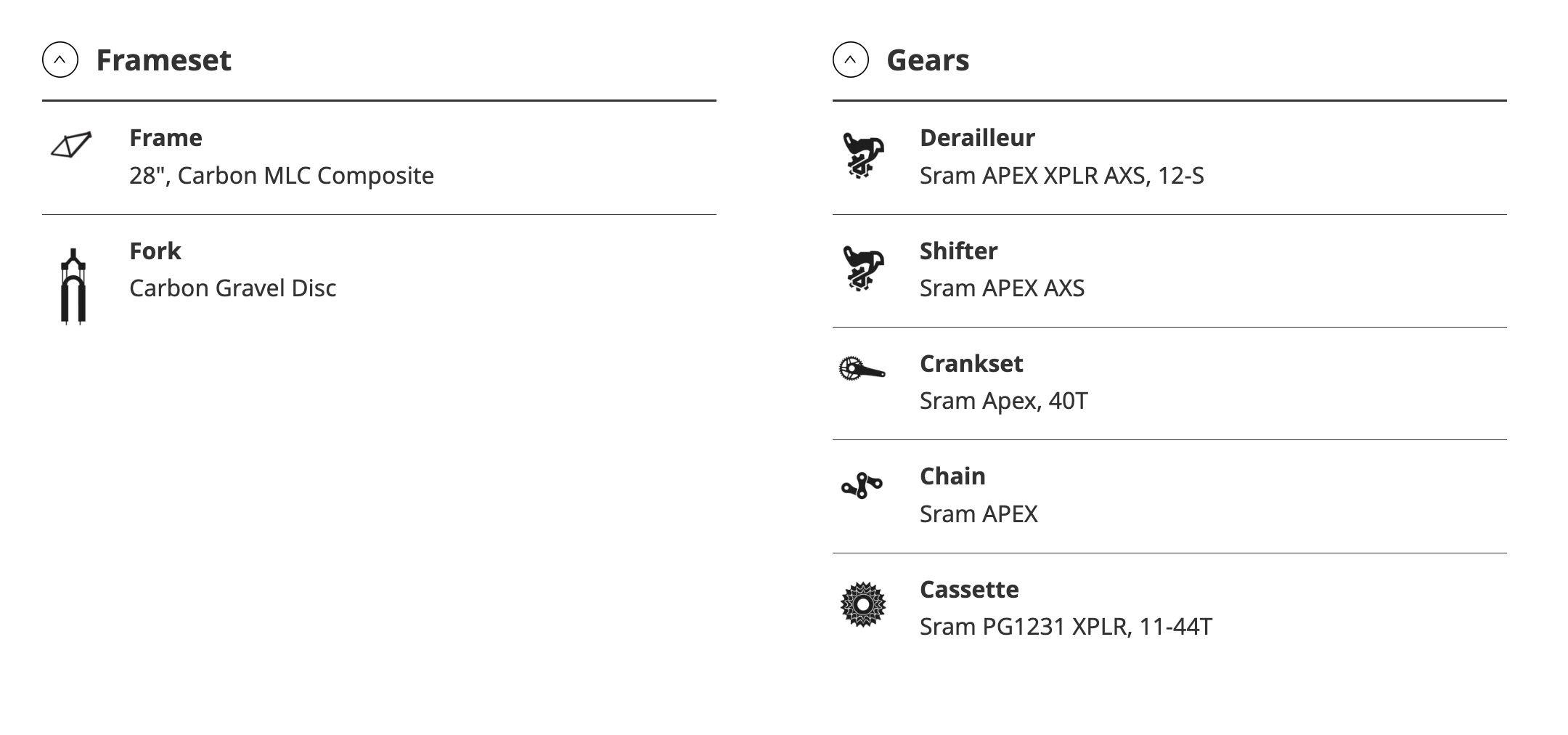Click the cassette sprocket icon
The width and height of the screenshot is (1568, 735).
[x=862, y=604]
